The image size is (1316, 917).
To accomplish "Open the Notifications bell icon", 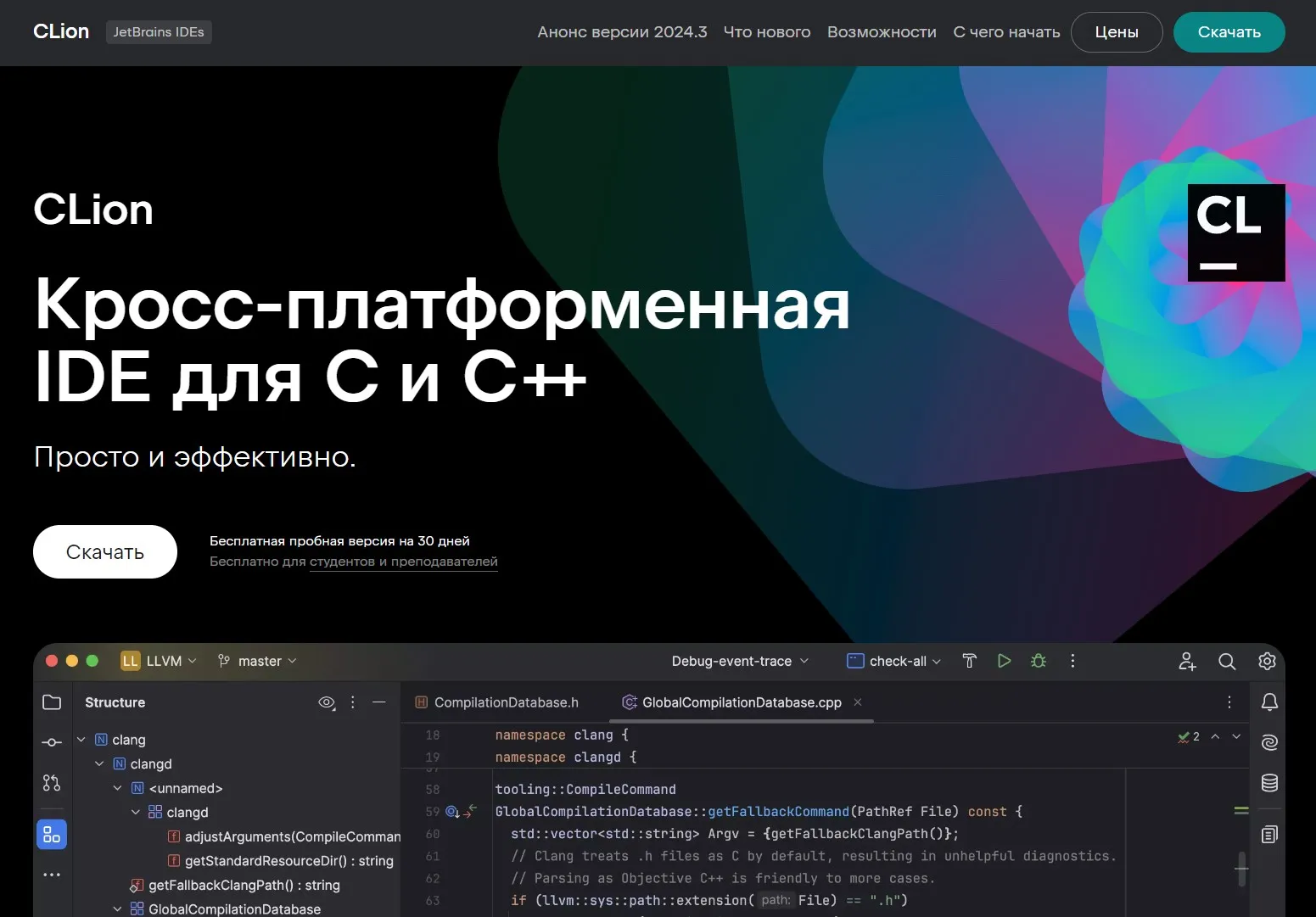I will tap(1270, 702).
